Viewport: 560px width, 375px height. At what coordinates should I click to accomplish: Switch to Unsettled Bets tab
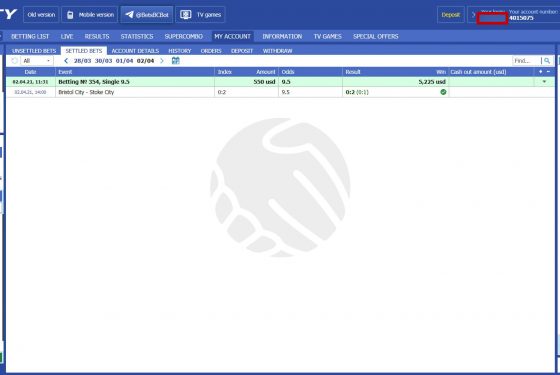(34, 51)
